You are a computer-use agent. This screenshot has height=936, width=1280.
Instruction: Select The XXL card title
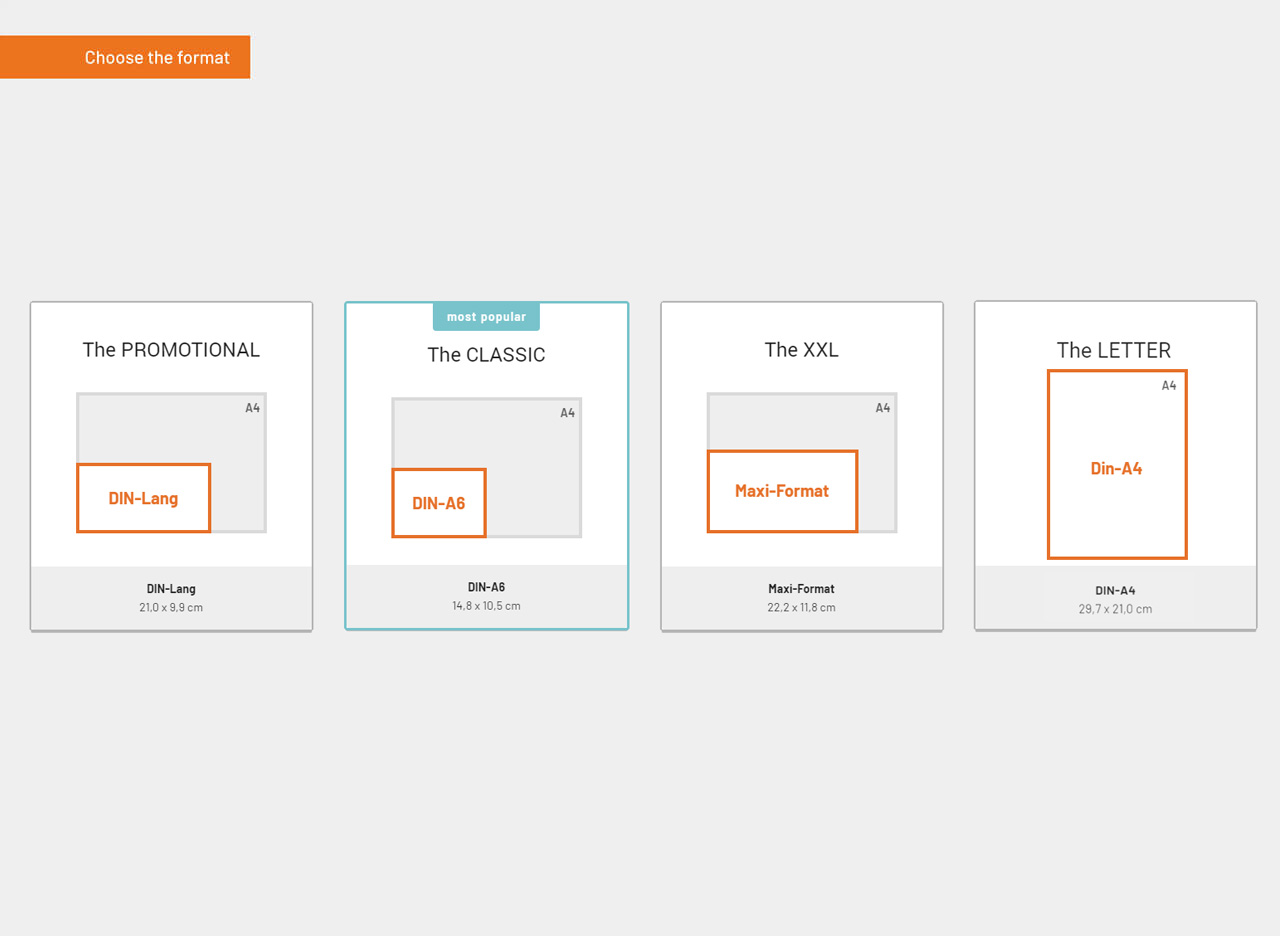pyautogui.click(x=802, y=350)
